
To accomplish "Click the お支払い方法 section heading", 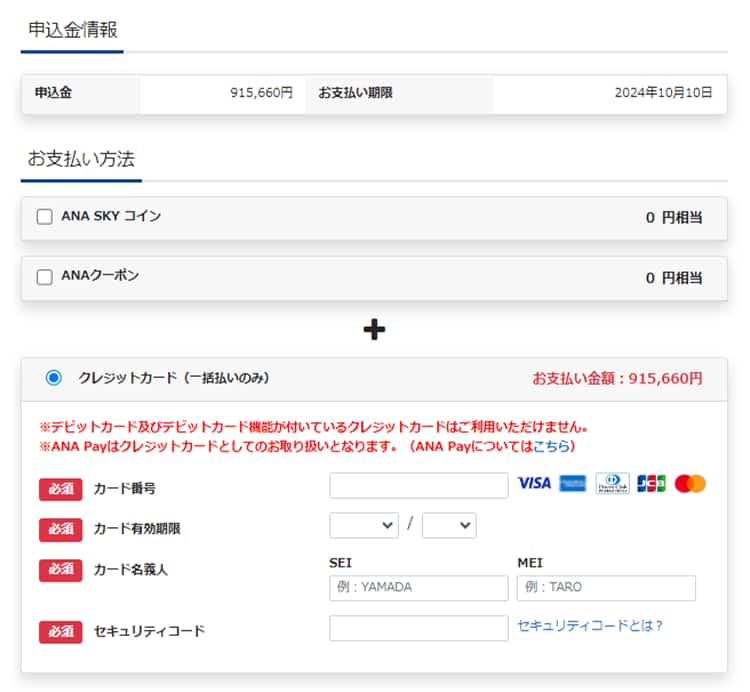I will 81,159.
